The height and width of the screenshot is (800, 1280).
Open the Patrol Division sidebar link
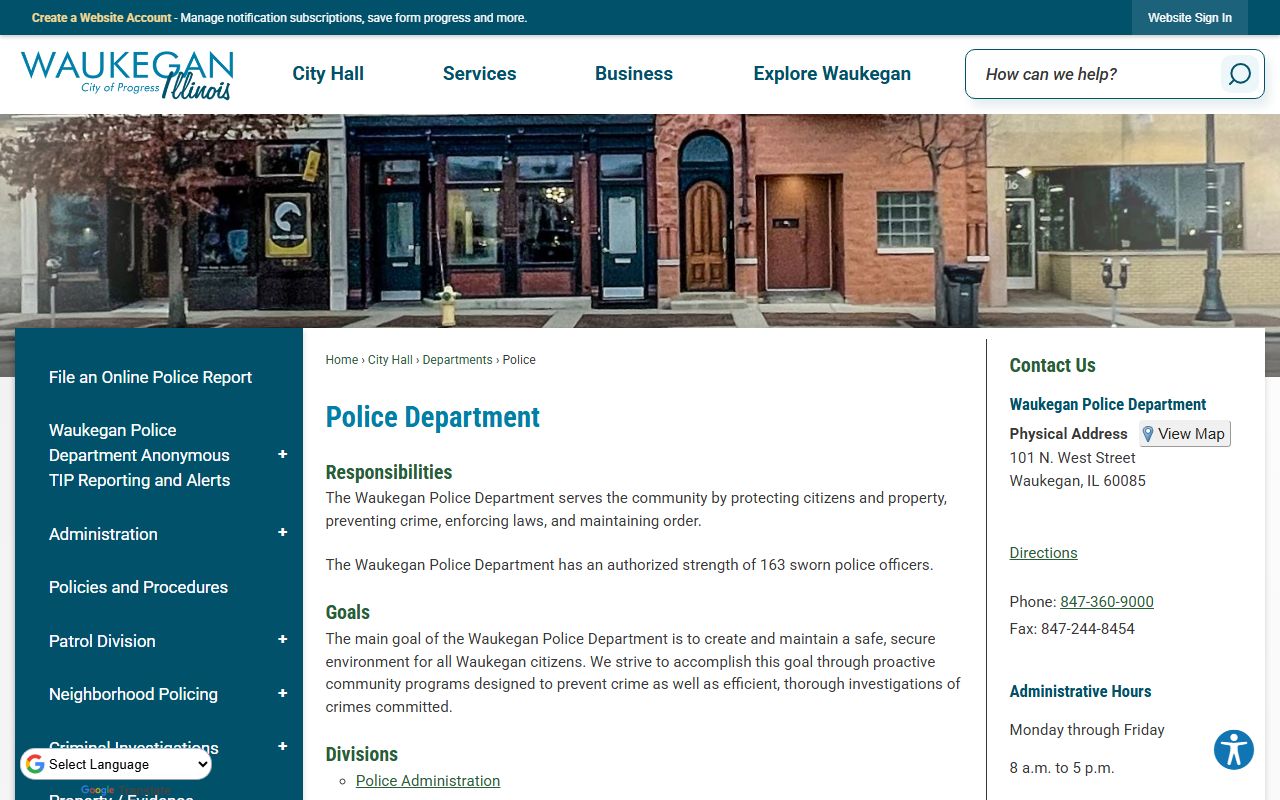pos(102,641)
